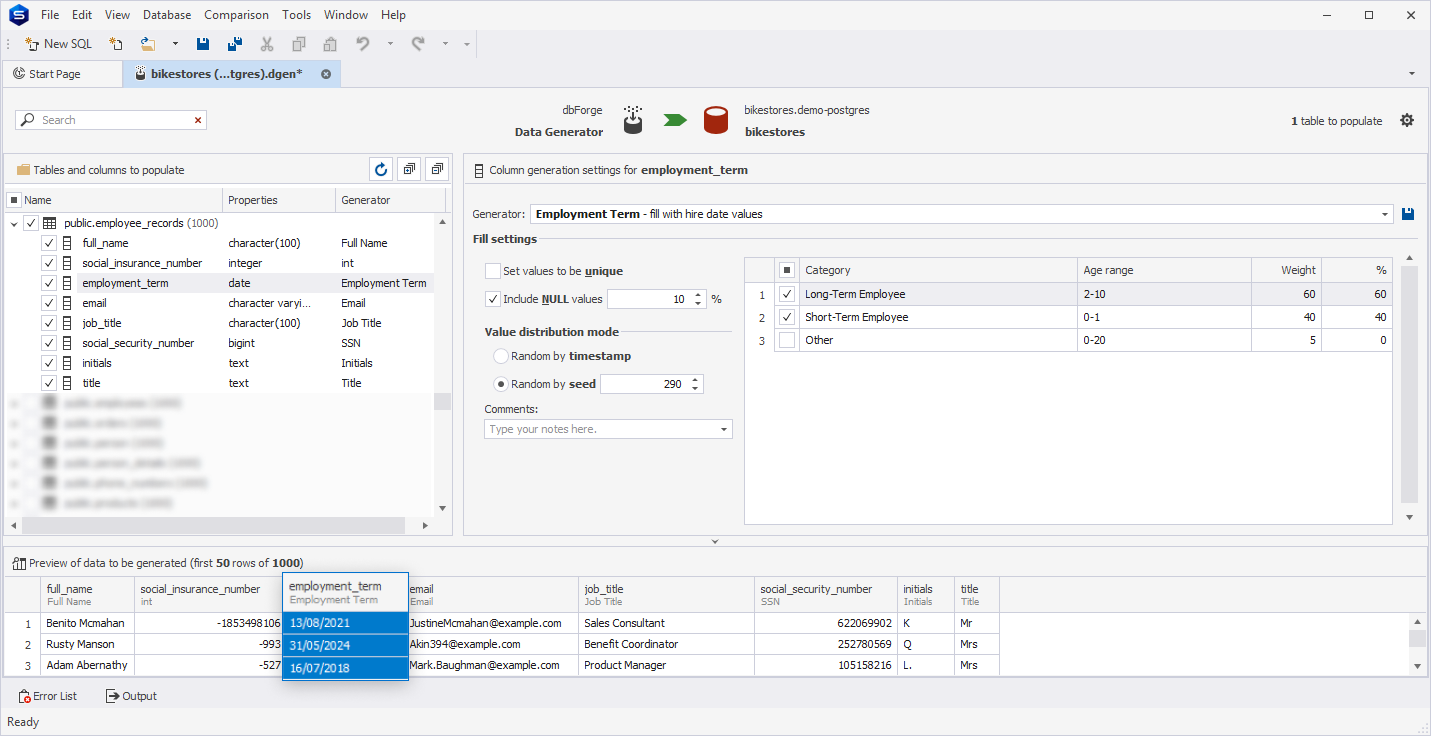The image size is (1431, 736).
Task: Open the Comments notes dropdown
Action: click(724, 429)
